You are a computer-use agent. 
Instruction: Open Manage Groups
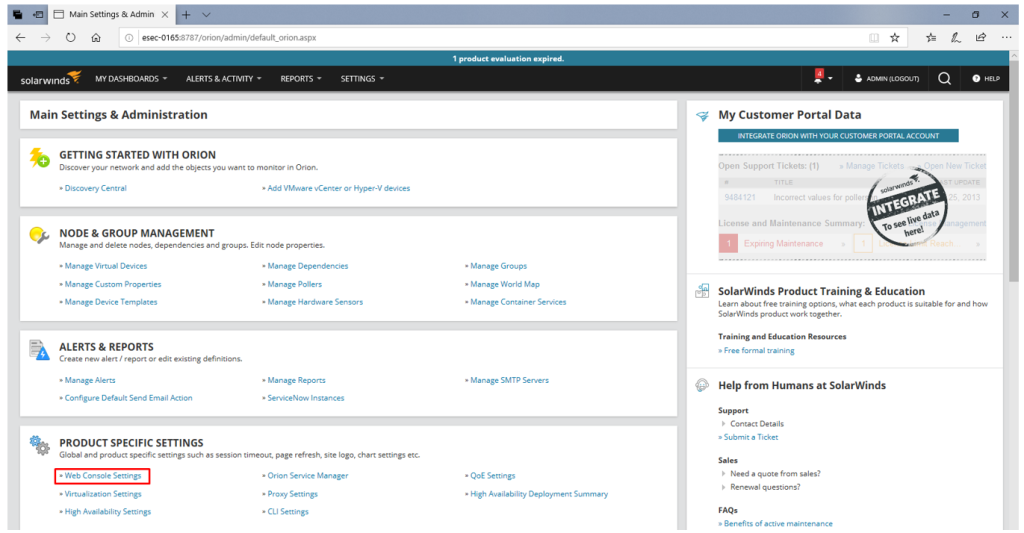click(x=498, y=266)
